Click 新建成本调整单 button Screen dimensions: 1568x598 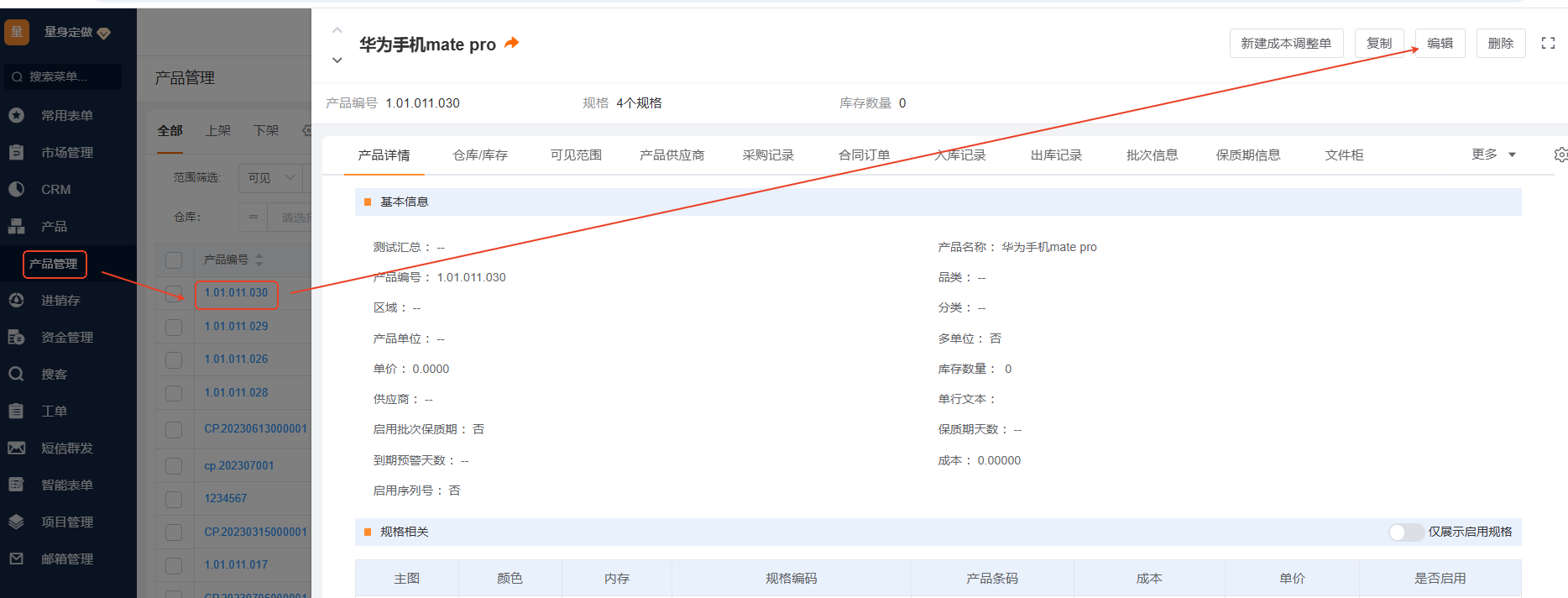pos(1285,44)
